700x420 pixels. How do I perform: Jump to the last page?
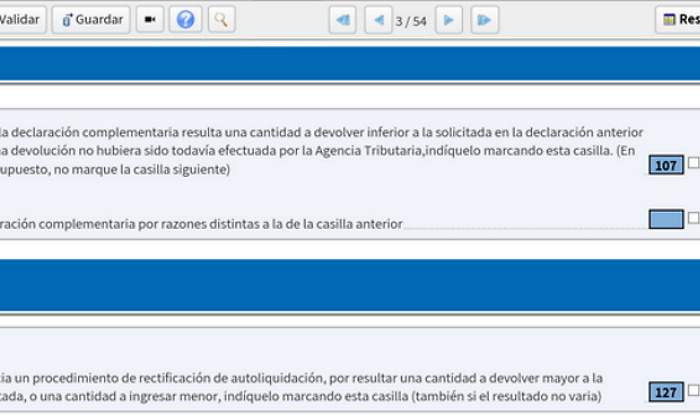click(x=484, y=20)
